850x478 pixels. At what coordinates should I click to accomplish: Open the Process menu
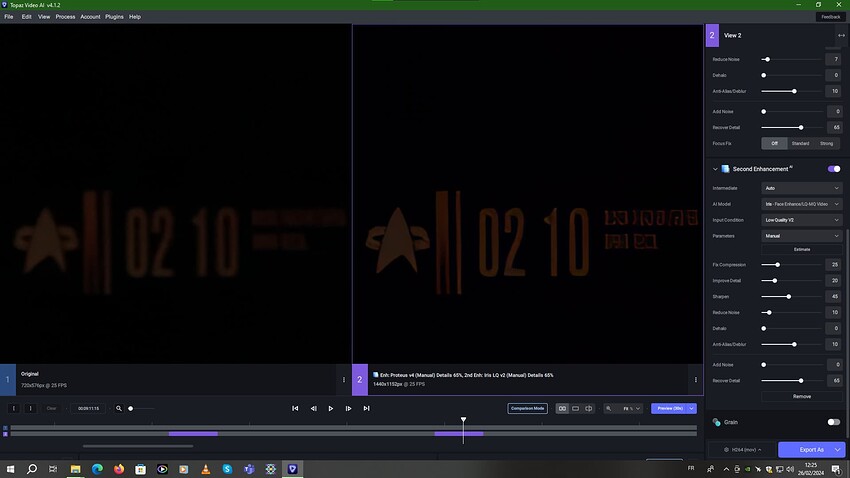tap(65, 17)
